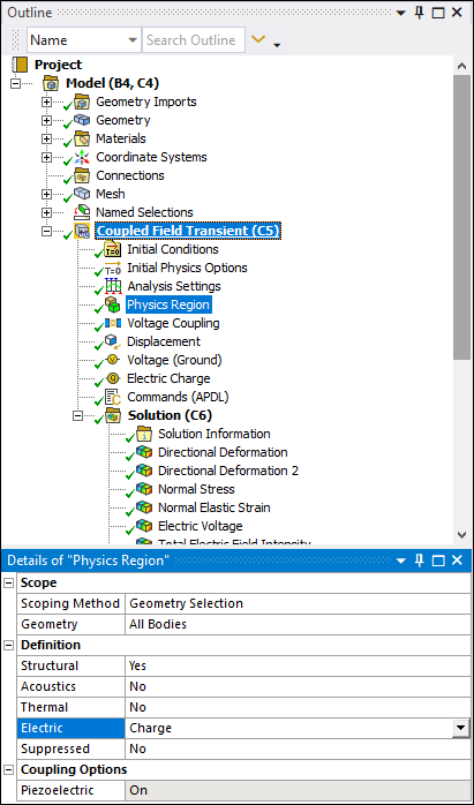Viewport: 474px width, 805px height.
Task: Open the Outline panel options menu arrow
Action: coord(401,13)
